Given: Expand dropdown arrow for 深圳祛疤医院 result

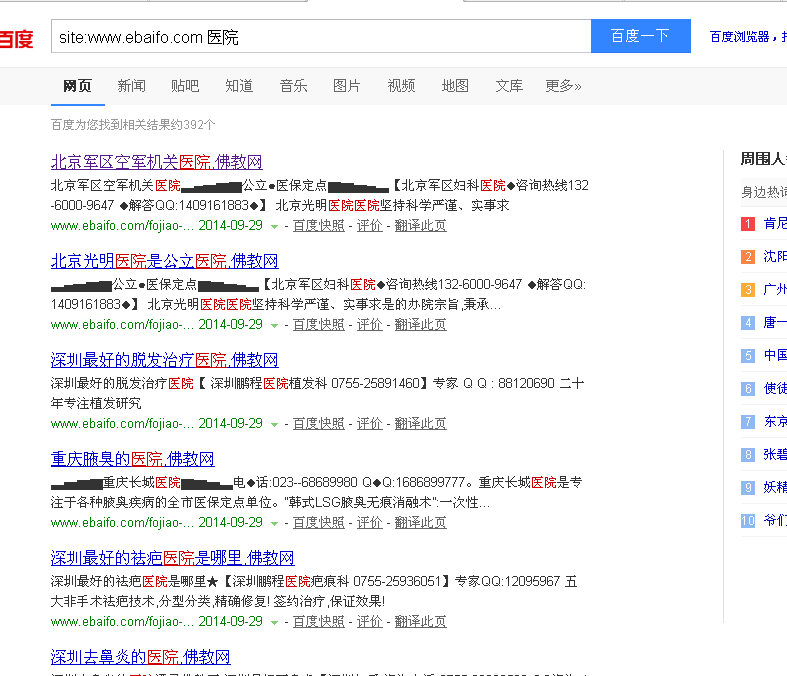Looking at the screenshot, I should pos(274,622).
